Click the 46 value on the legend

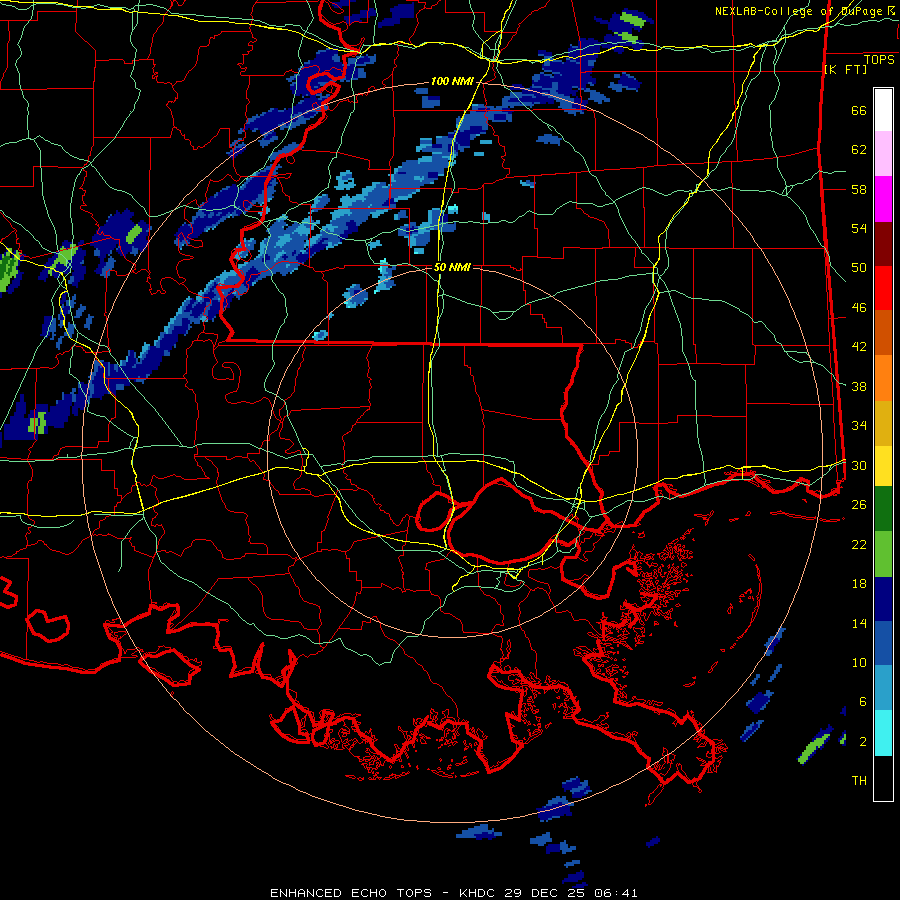[x=859, y=308]
